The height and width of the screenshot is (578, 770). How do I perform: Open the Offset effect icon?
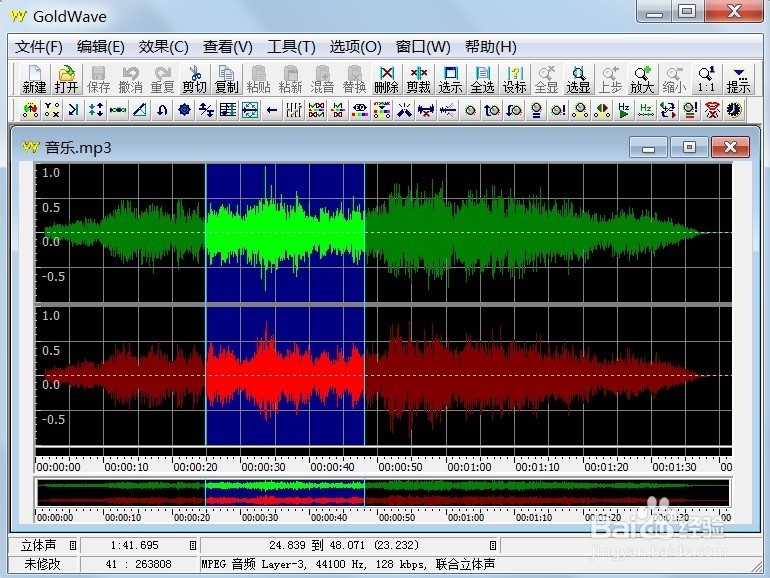[206, 110]
